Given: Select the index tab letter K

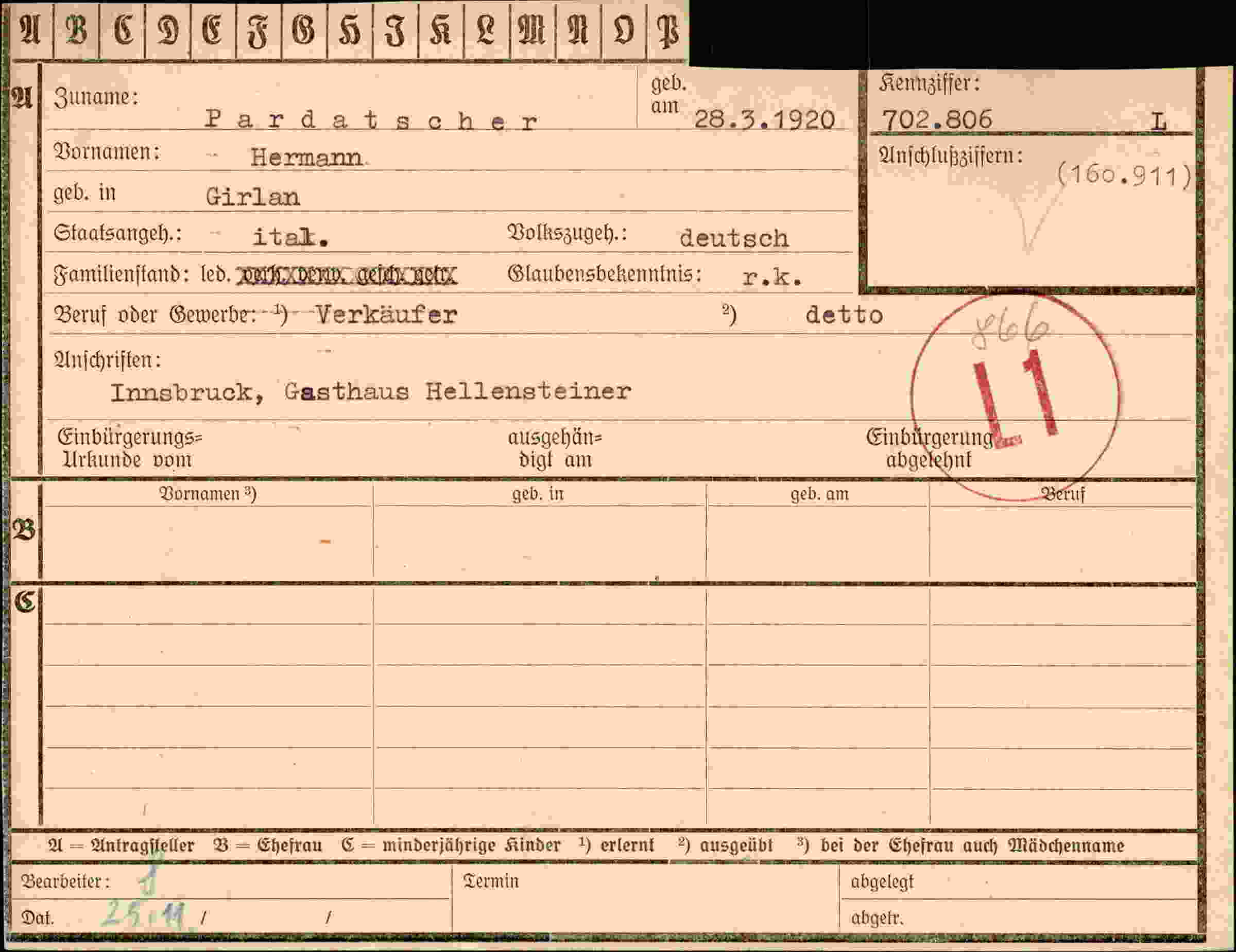Looking at the screenshot, I should point(440,30).
